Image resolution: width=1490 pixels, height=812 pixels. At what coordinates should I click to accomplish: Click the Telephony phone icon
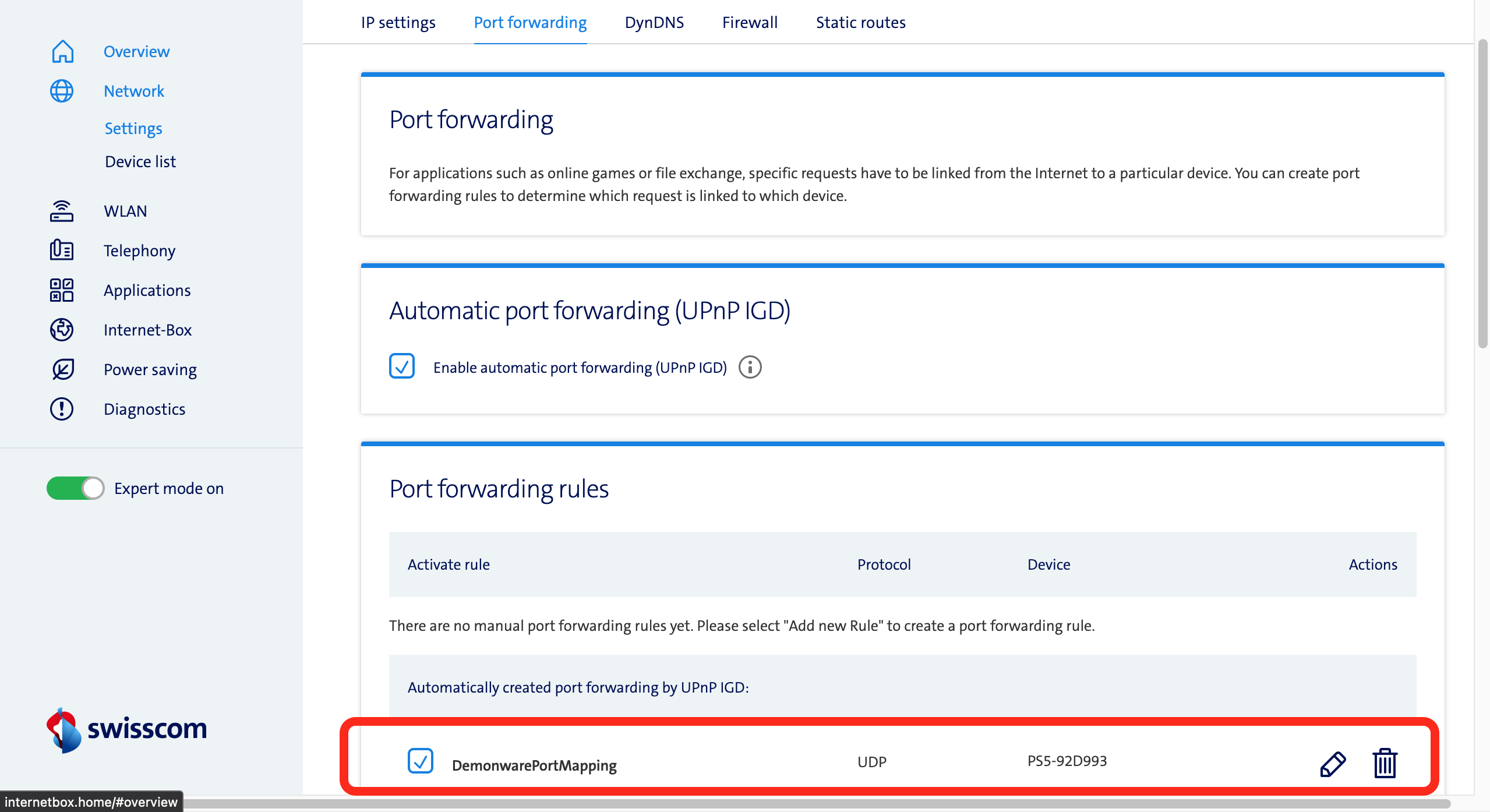click(62, 250)
